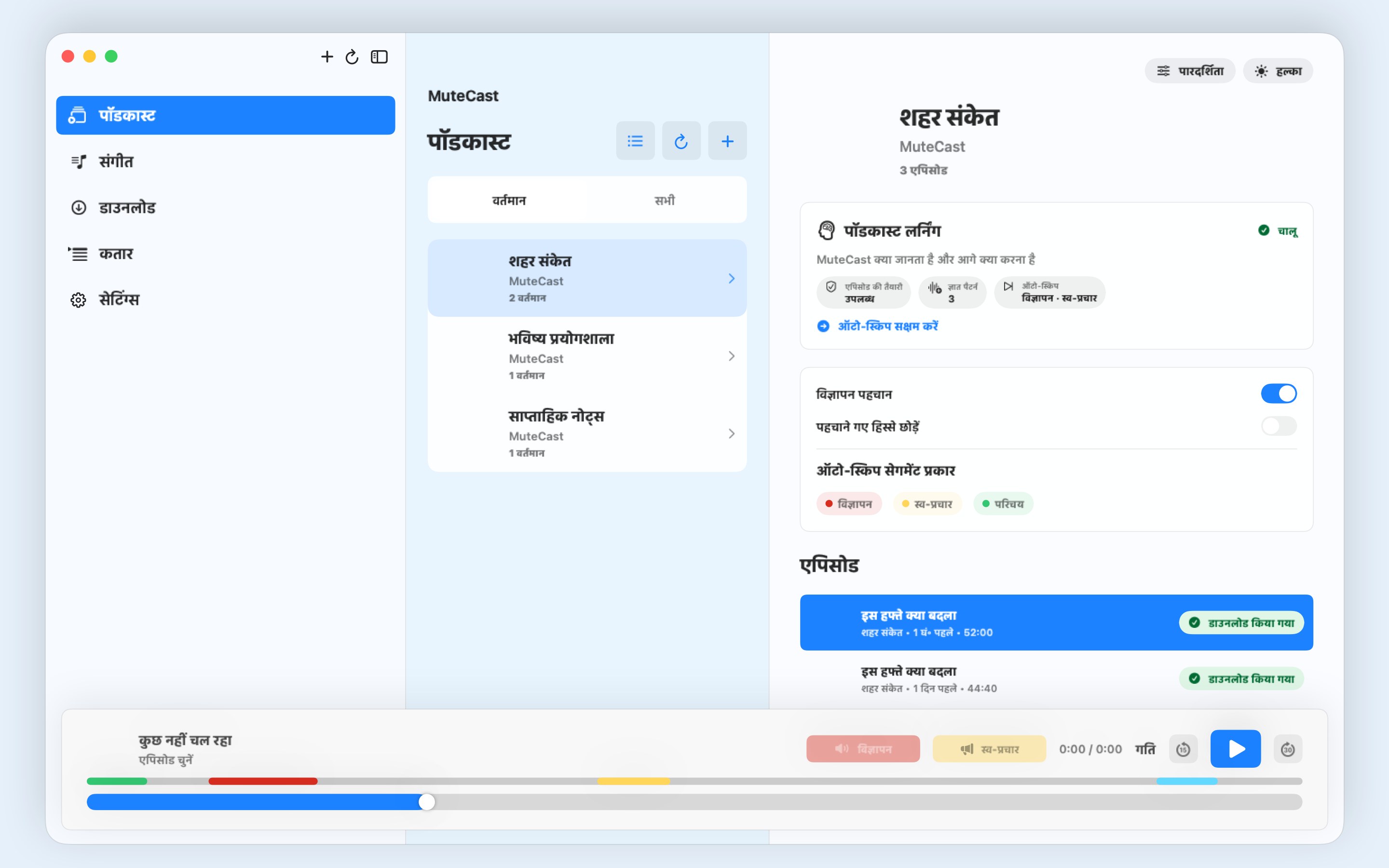Toggle the परिचय segment type chip
Viewport: 1389px width, 868px height.
[x=1003, y=503]
